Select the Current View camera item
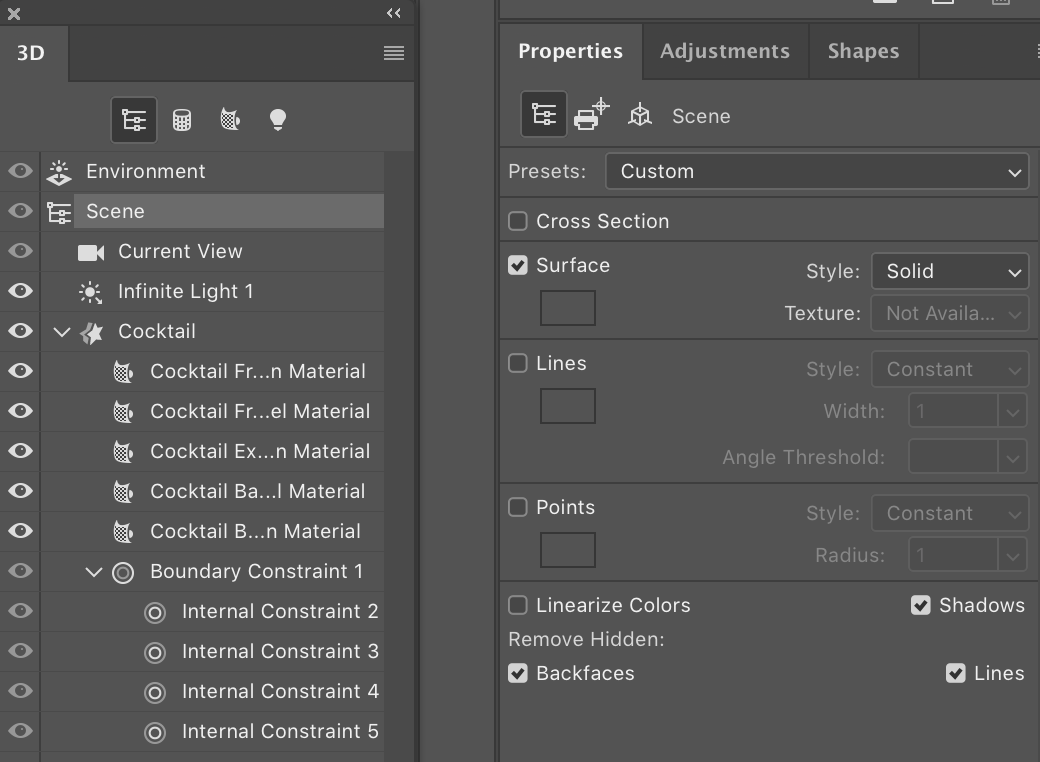The image size is (1040, 762). pos(180,251)
